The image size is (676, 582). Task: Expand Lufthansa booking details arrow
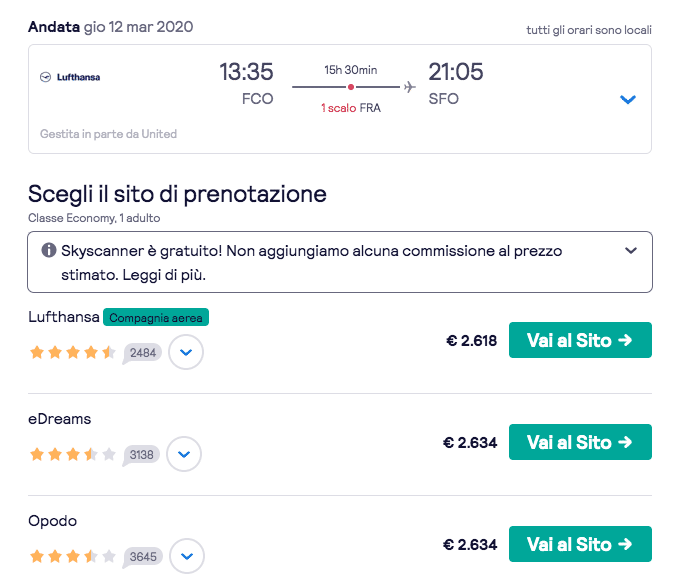click(x=186, y=352)
